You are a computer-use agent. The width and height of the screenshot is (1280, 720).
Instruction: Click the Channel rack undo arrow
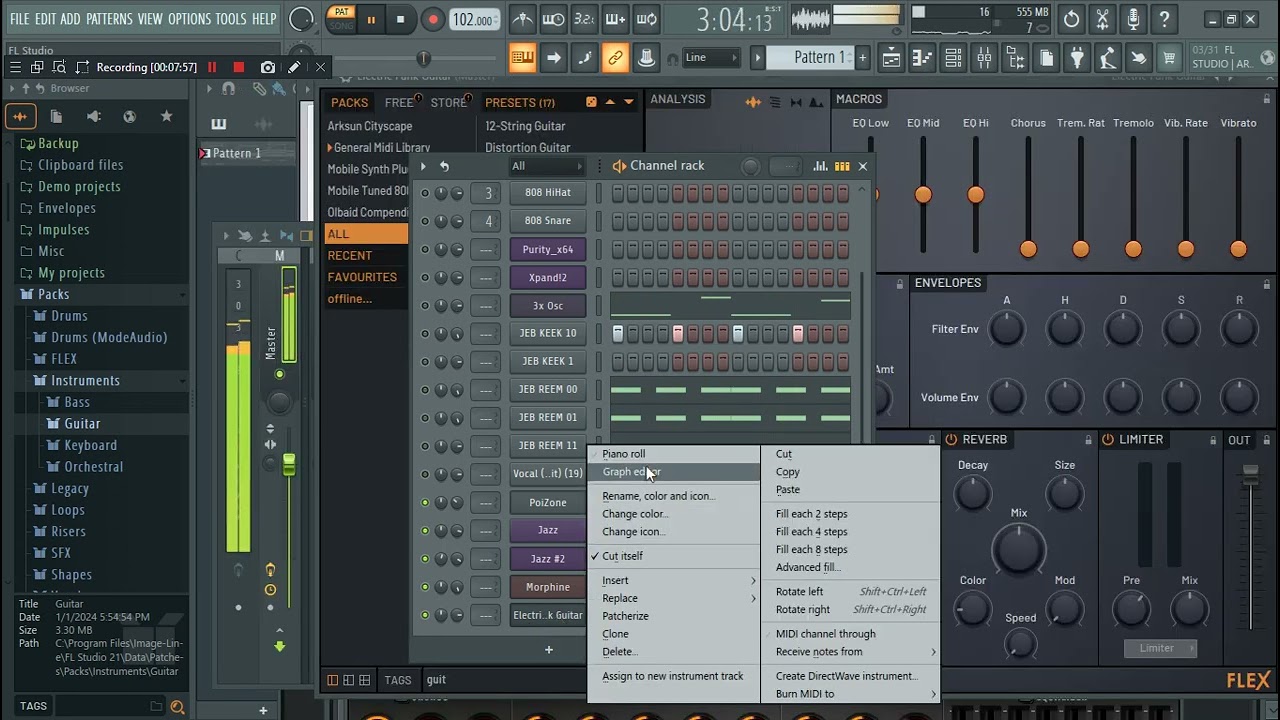click(444, 166)
